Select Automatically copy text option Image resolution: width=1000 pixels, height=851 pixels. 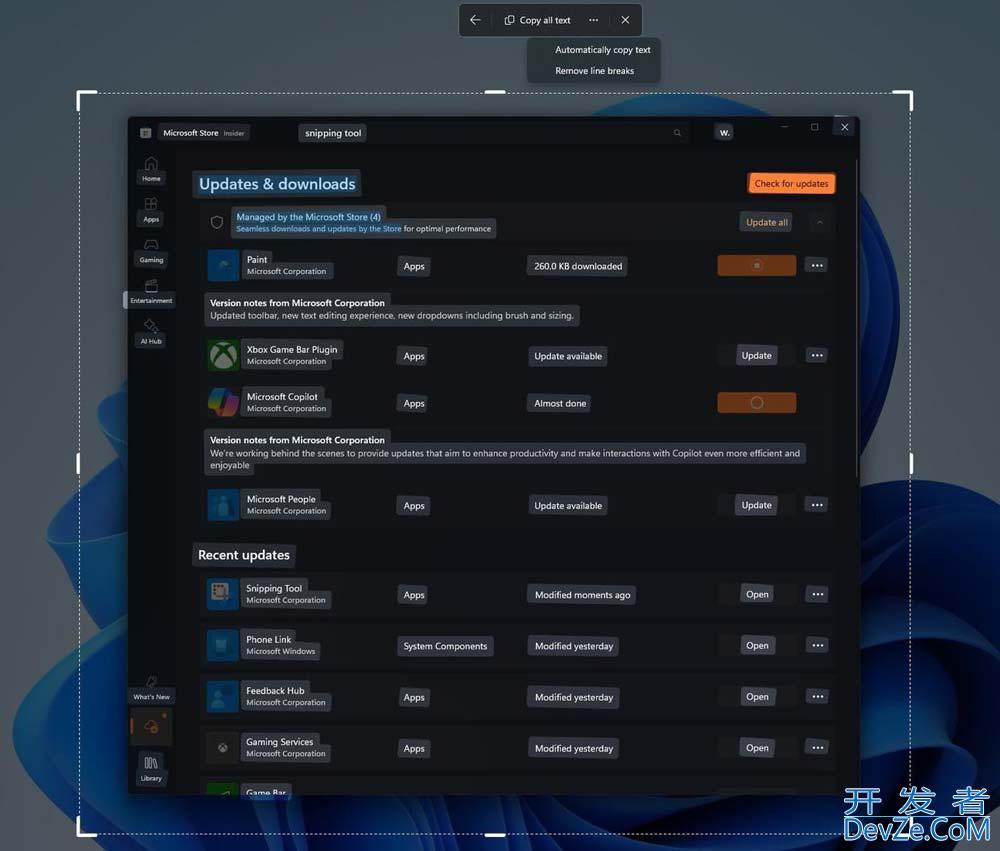(603, 50)
